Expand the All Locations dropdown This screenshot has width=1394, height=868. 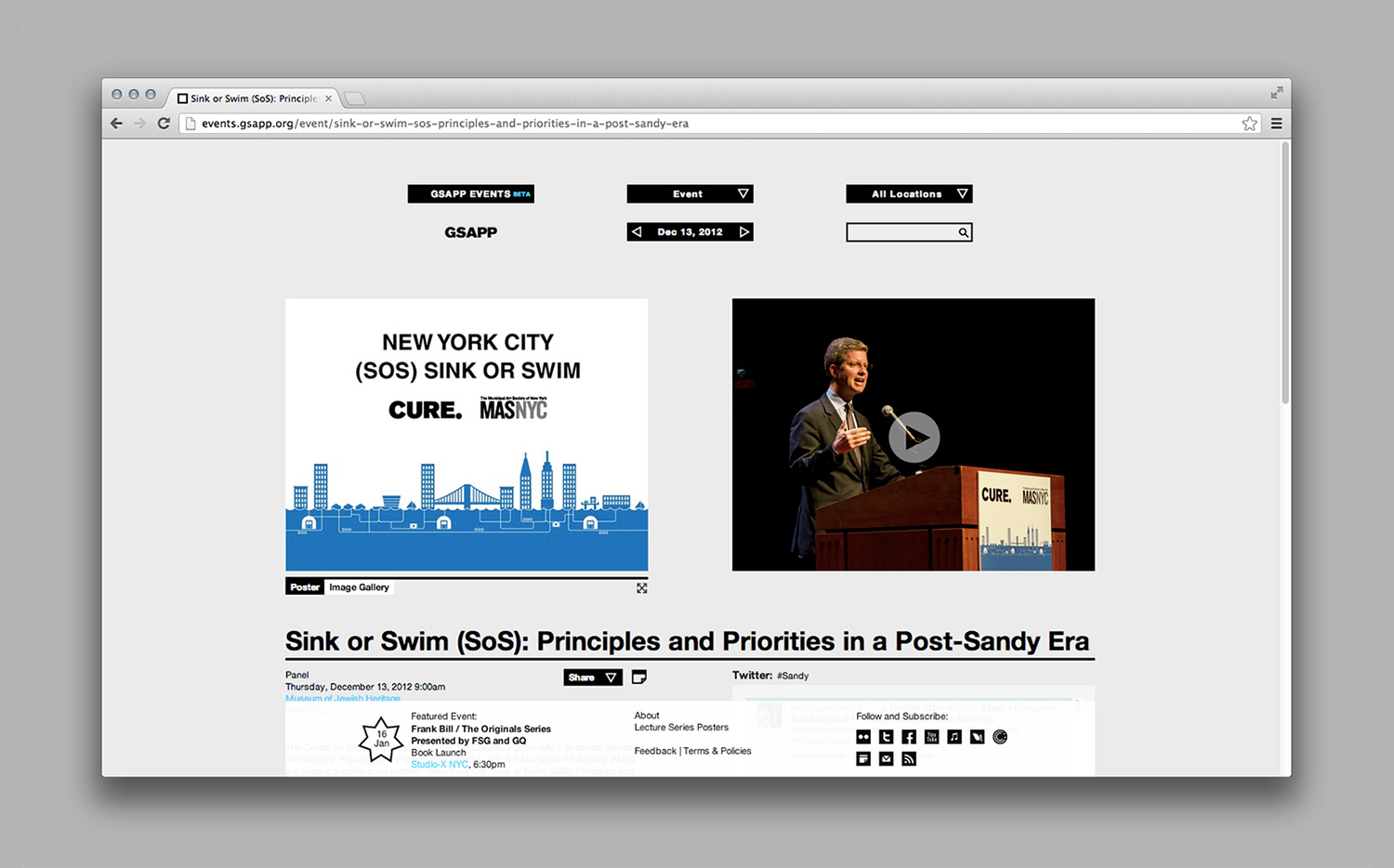908,194
